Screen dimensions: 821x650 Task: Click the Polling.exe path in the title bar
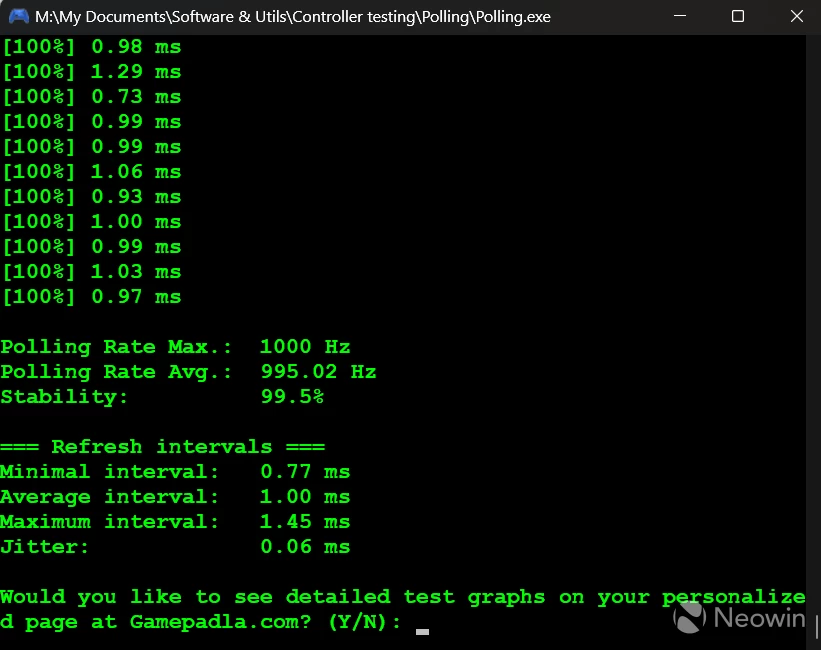pos(293,17)
